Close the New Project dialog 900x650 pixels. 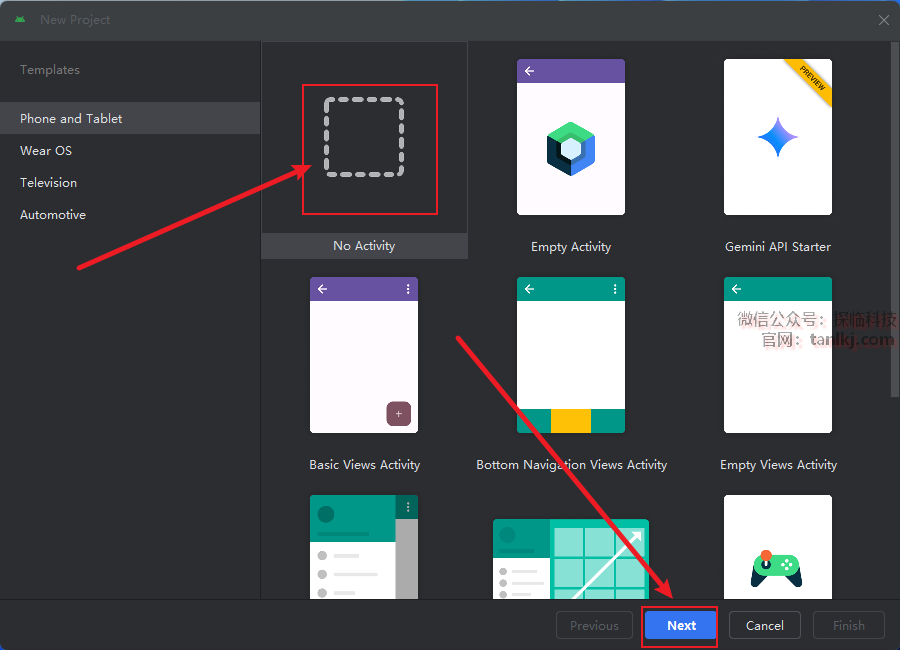click(883, 20)
